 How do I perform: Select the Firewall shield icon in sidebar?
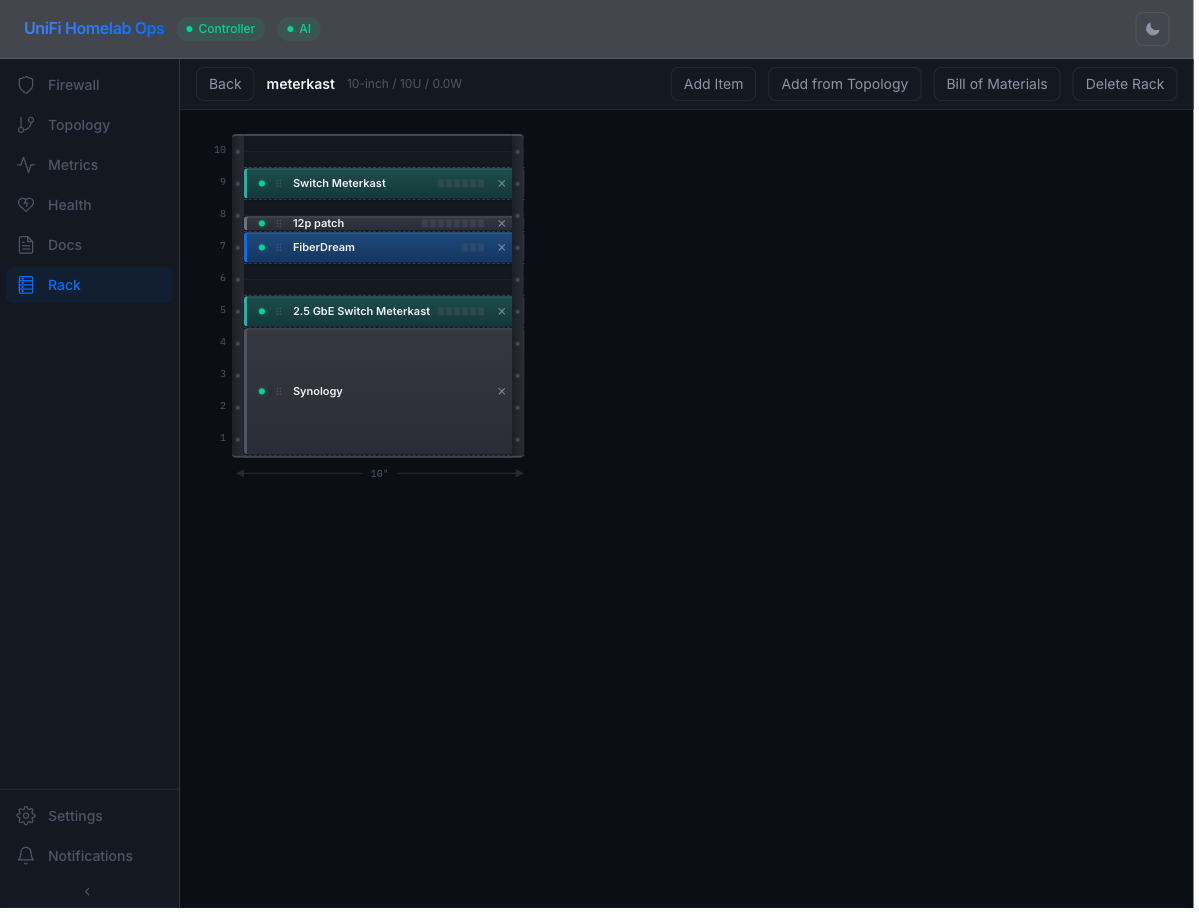tap(26, 85)
